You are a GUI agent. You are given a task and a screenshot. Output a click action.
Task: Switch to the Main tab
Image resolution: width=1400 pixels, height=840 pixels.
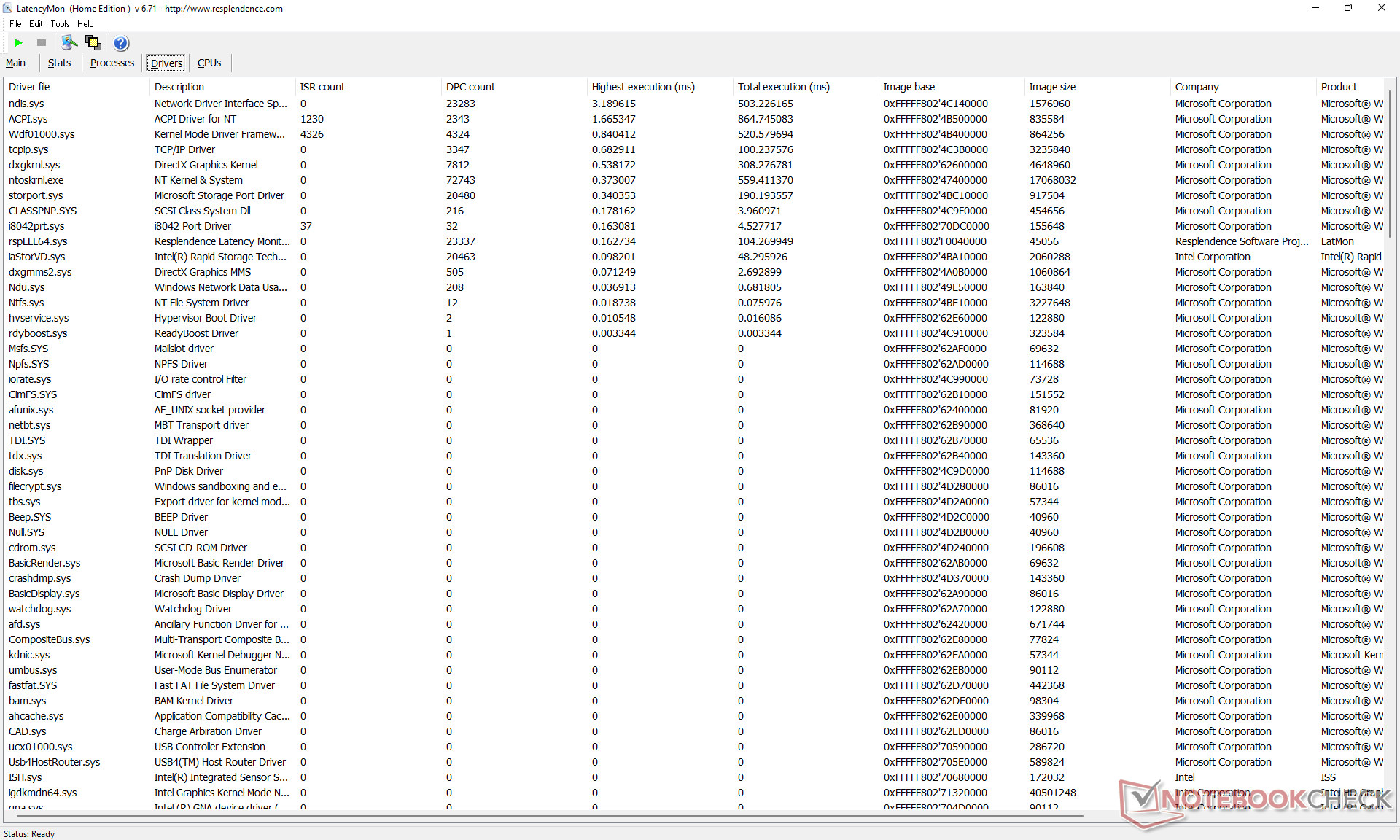(x=15, y=63)
